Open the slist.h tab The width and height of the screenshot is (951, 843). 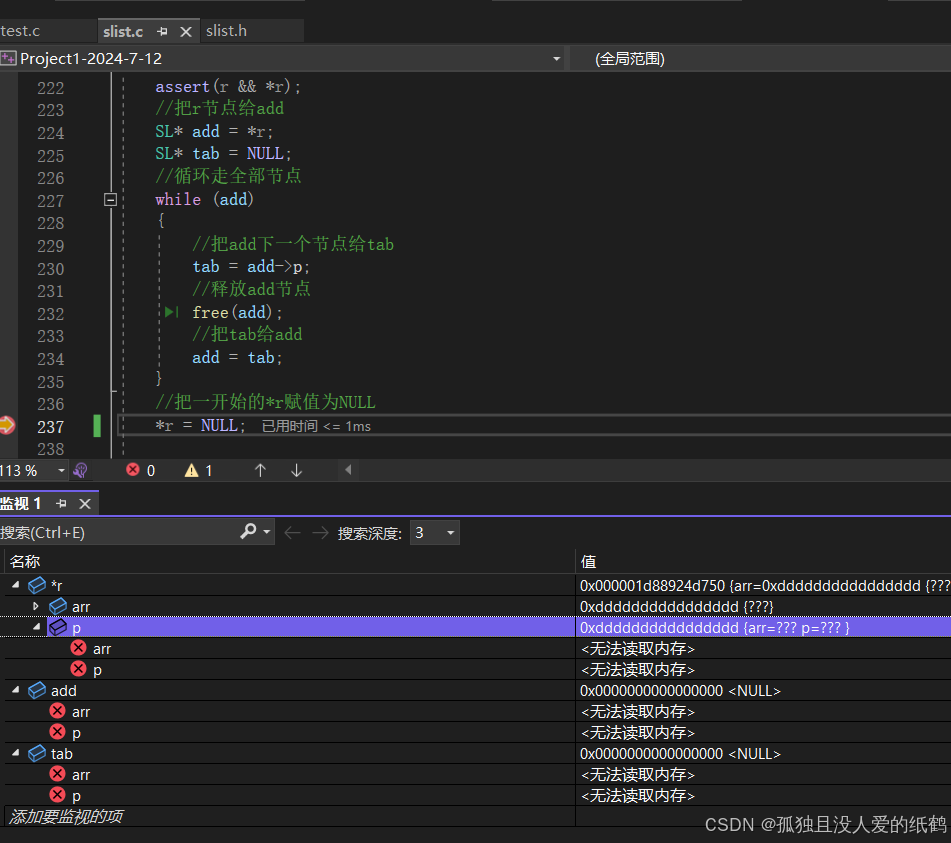coord(226,31)
